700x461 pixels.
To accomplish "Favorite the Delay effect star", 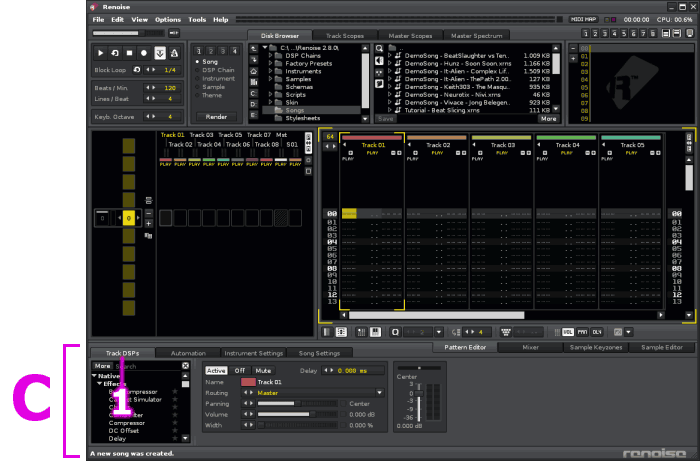I will point(175,438).
